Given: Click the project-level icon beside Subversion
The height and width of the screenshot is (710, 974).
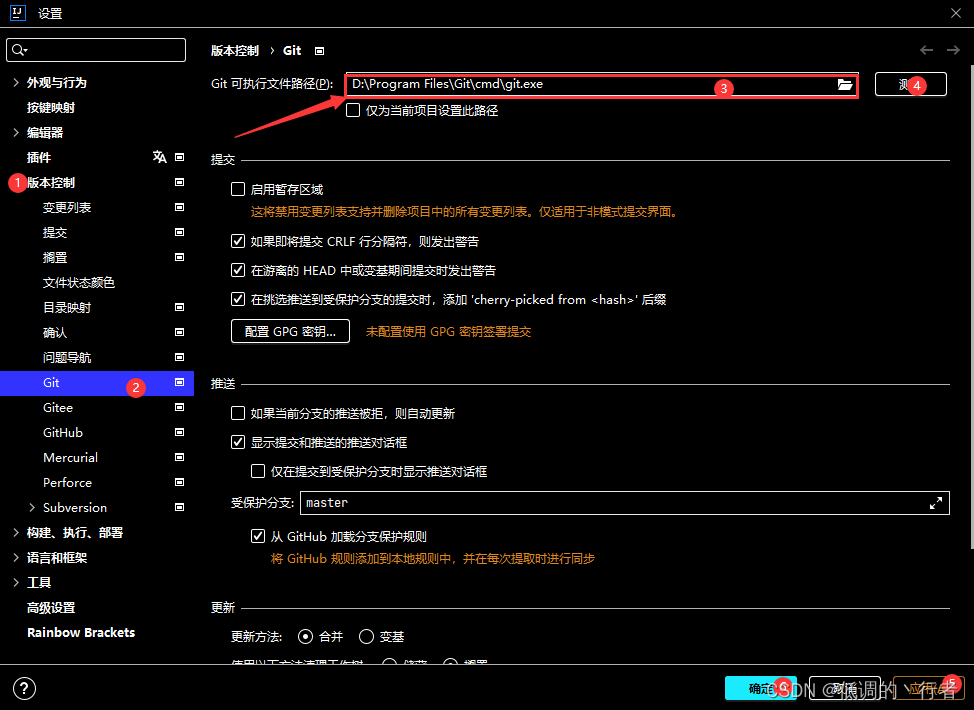Looking at the screenshot, I should [x=180, y=507].
